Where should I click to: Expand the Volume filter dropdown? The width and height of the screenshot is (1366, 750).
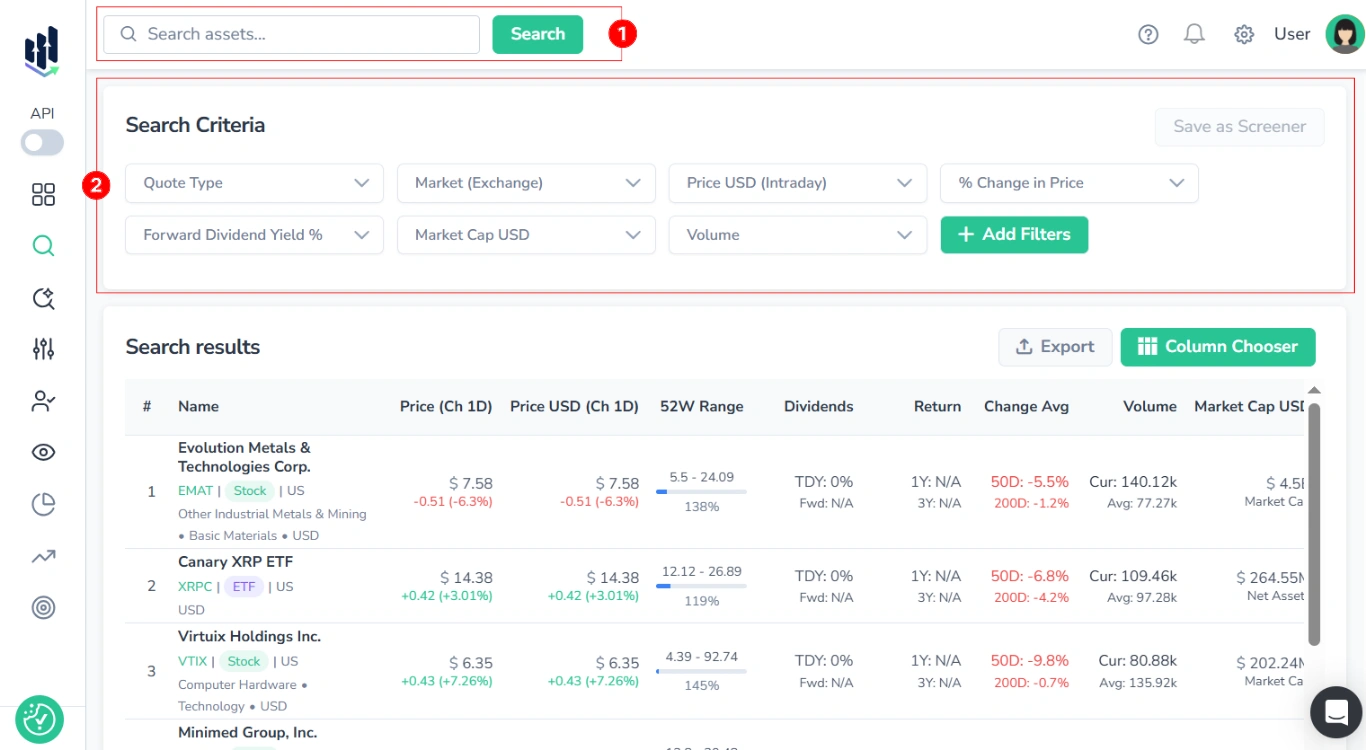point(797,235)
